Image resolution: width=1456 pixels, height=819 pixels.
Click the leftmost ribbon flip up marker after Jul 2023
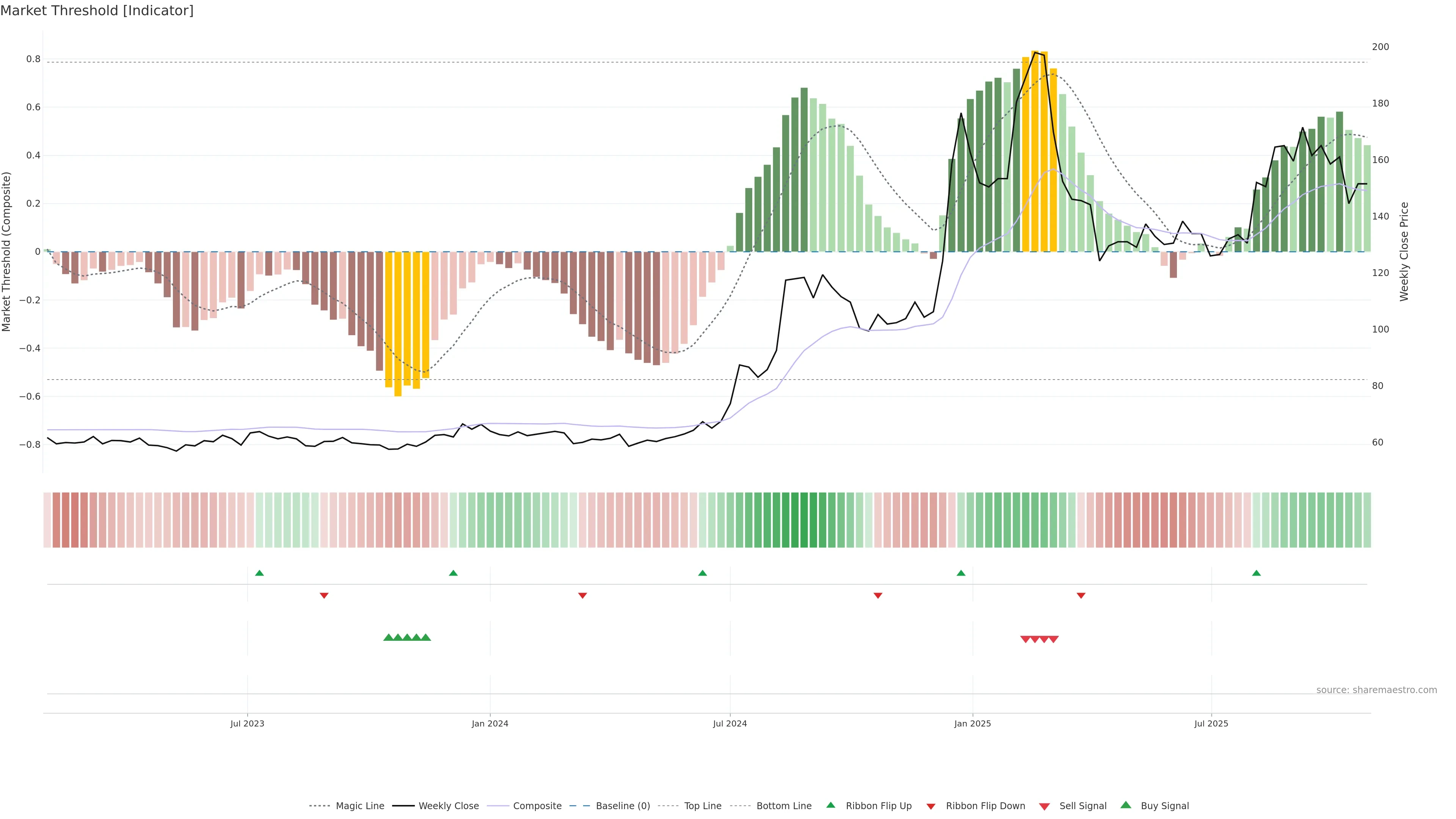(x=259, y=573)
